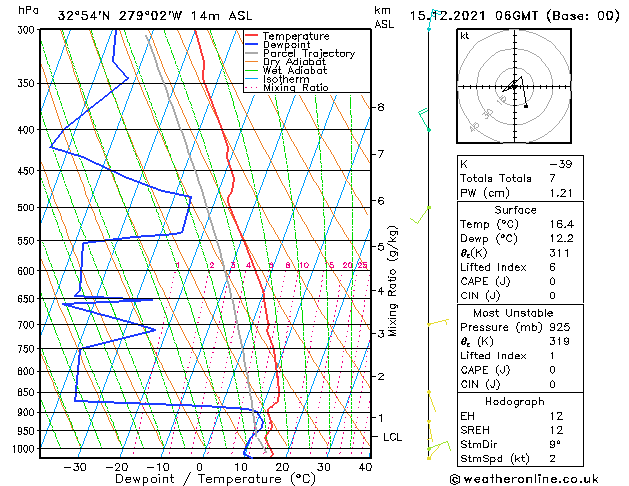The width and height of the screenshot is (629, 486).
Task: Click the EH value row
Action: pyautogui.click(x=520, y=416)
